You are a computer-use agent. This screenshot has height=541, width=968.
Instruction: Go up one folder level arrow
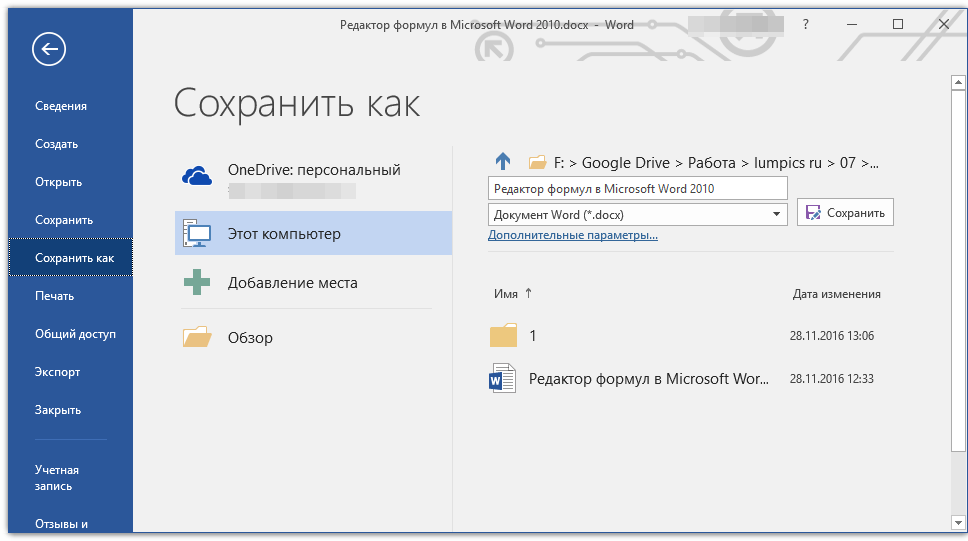(503, 162)
